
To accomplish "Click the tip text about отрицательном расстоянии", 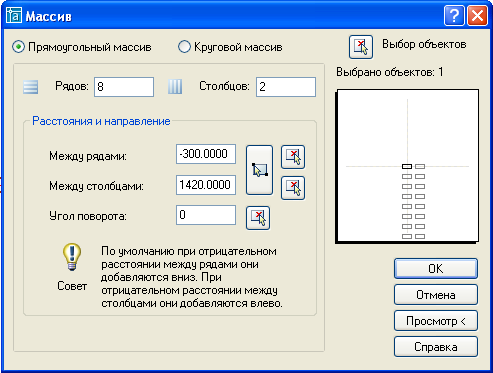I will (x=192, y=277).
